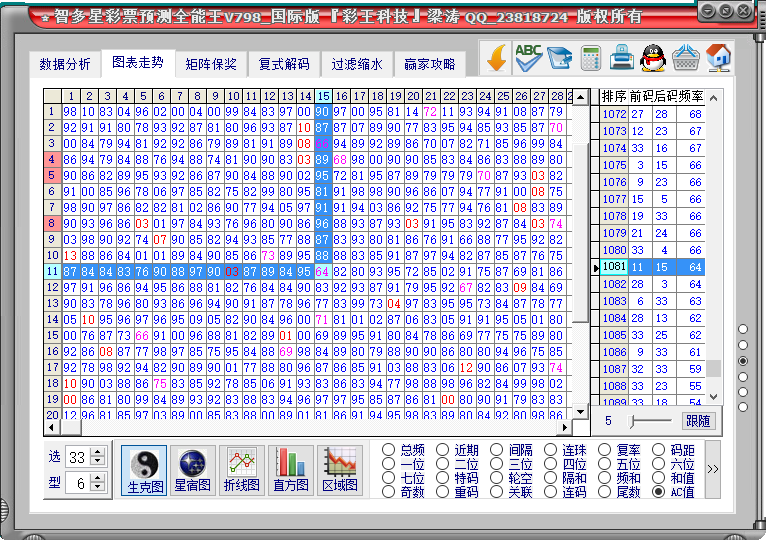
Task: Increase the 型 value of 6
Action: pos(98,478)
